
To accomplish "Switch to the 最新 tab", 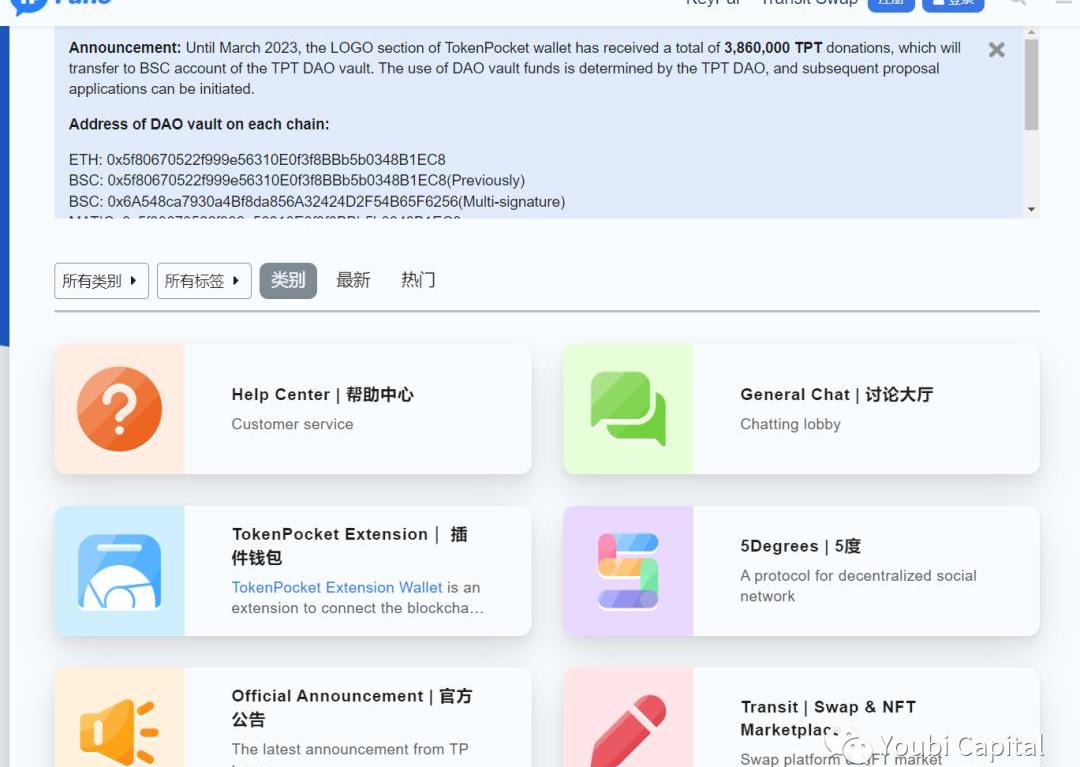I will (353, 280).
